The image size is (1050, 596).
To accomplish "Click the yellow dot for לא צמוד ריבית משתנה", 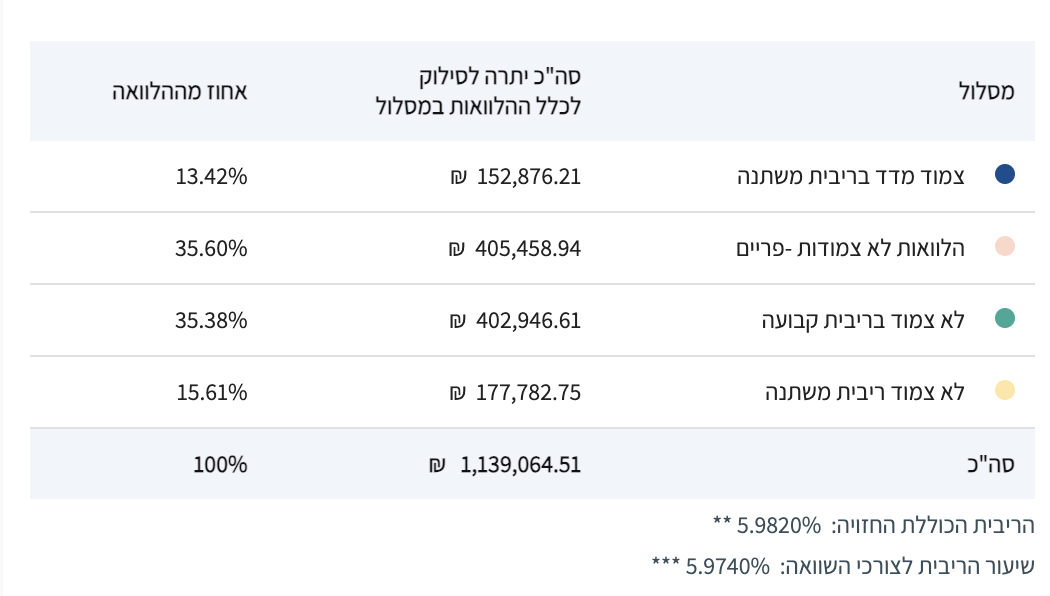I will click(1005, 391).
